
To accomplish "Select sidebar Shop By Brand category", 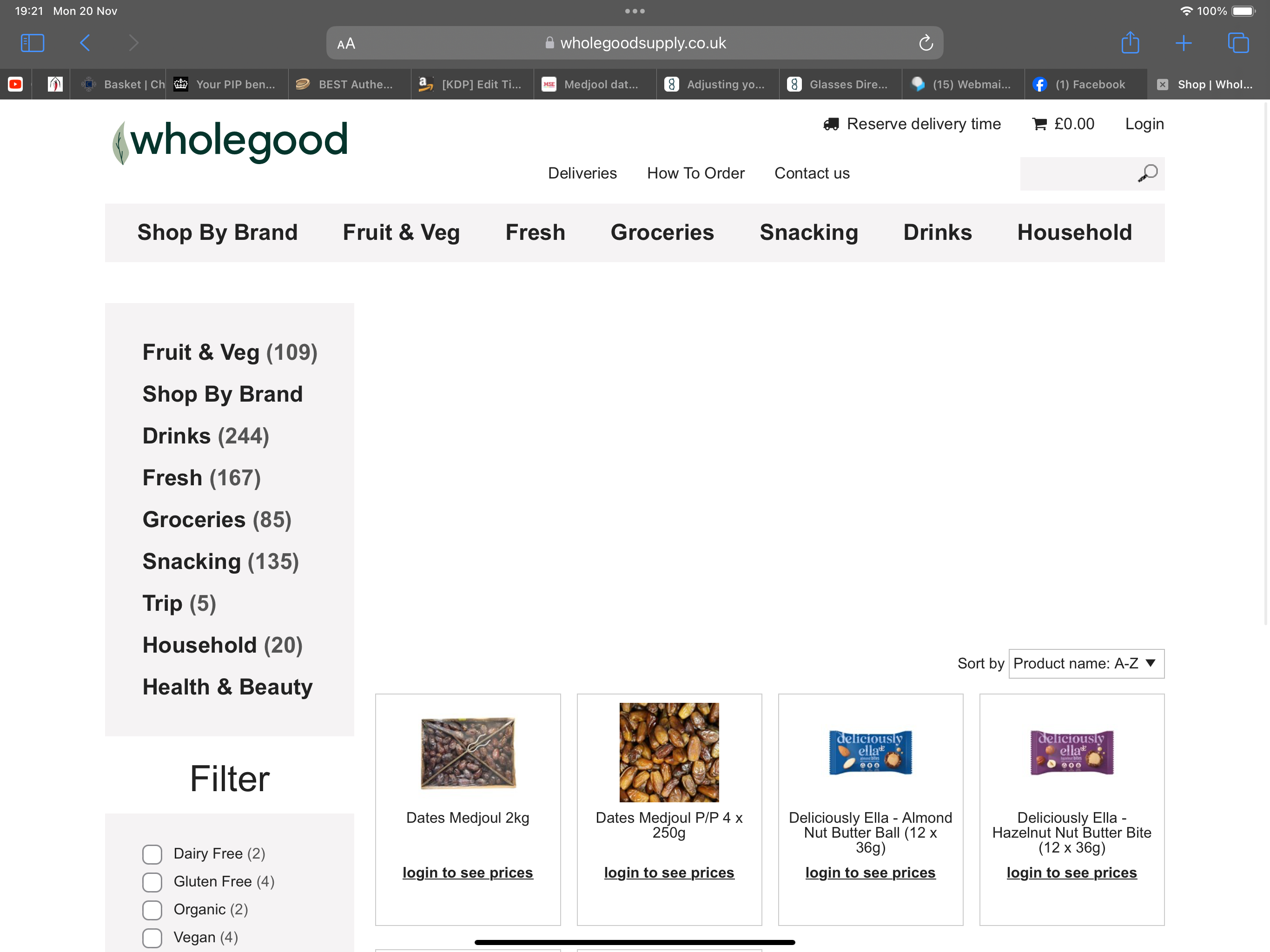I will pos(222,395).
